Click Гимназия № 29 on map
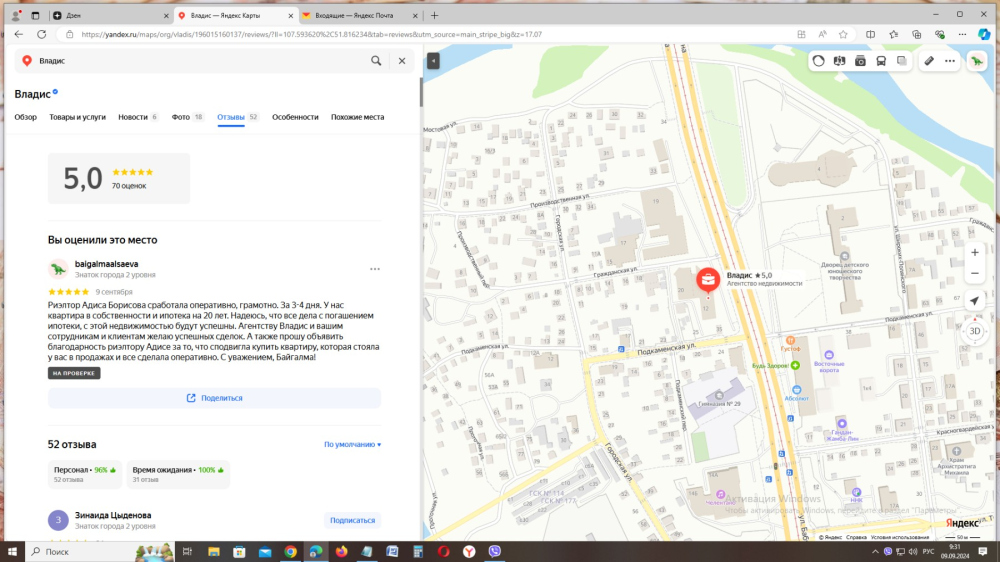The image size is (1000, 562). coord(719,396)
